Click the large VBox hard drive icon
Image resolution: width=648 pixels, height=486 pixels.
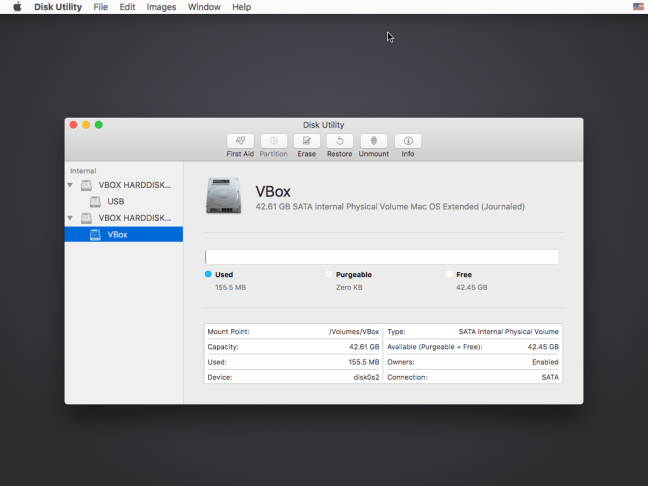[223, 196]
